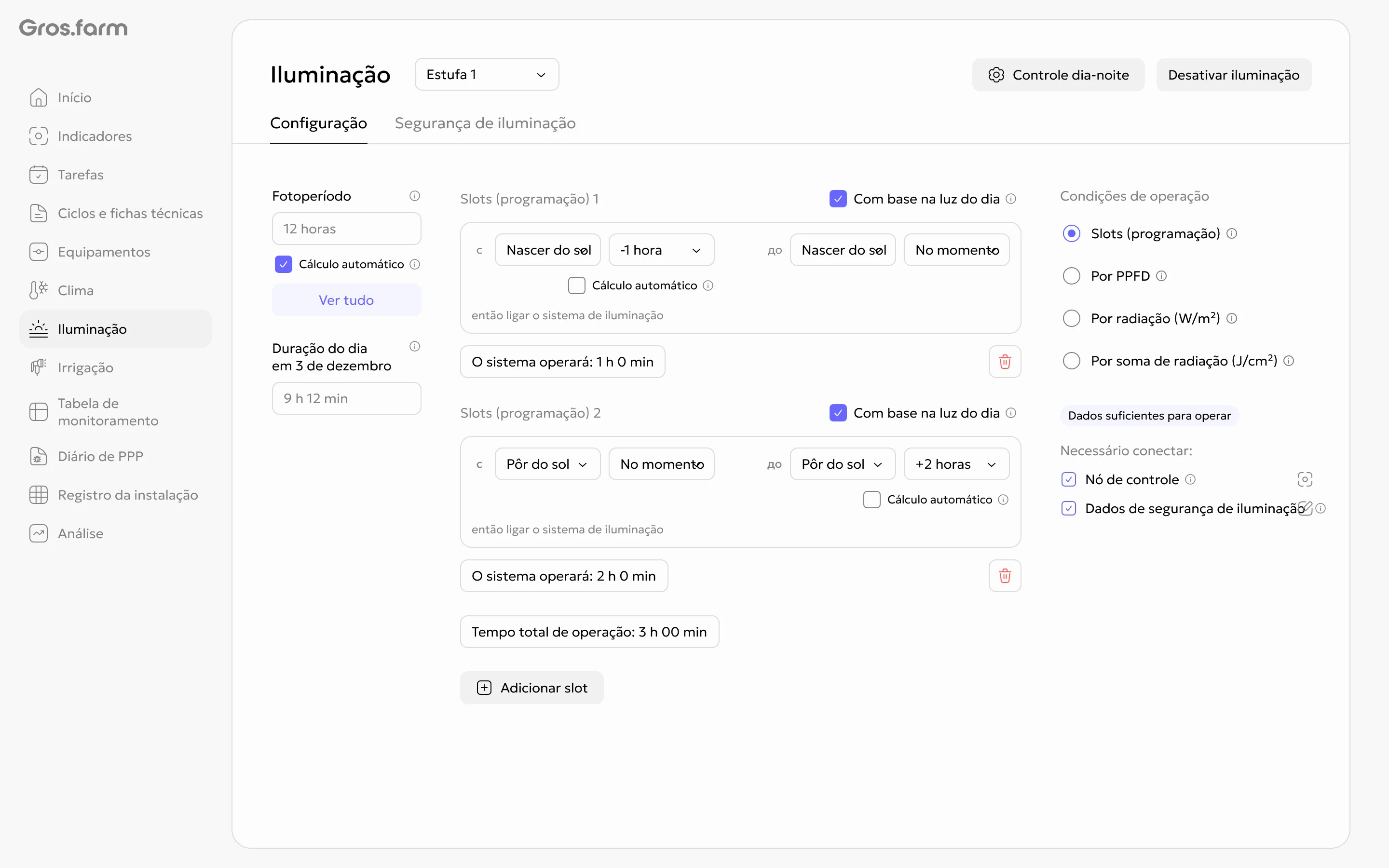
Task: Select Por radiação (W/m²) radio option
Action: (1072, 319)
